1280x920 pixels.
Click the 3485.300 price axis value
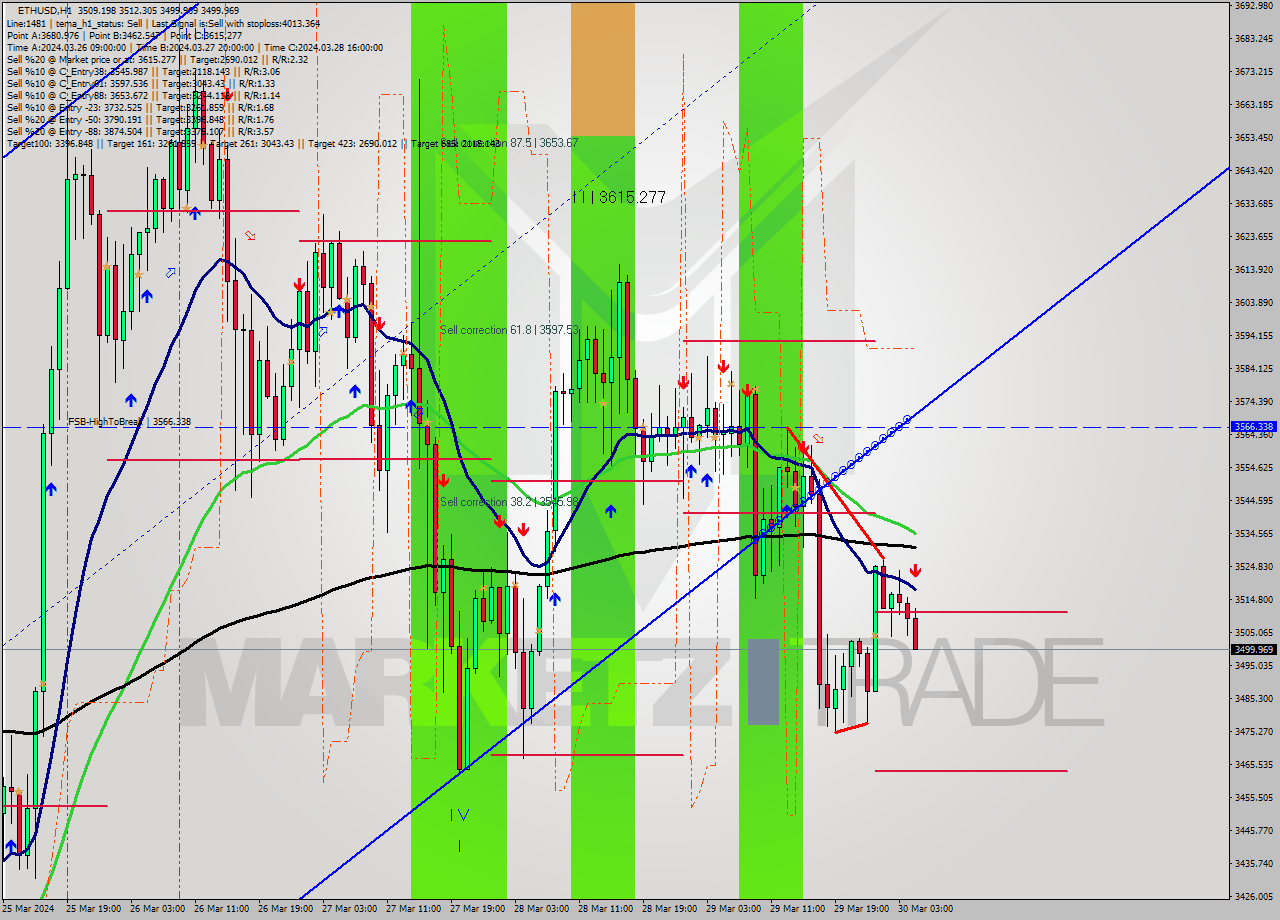(1254, 699)
